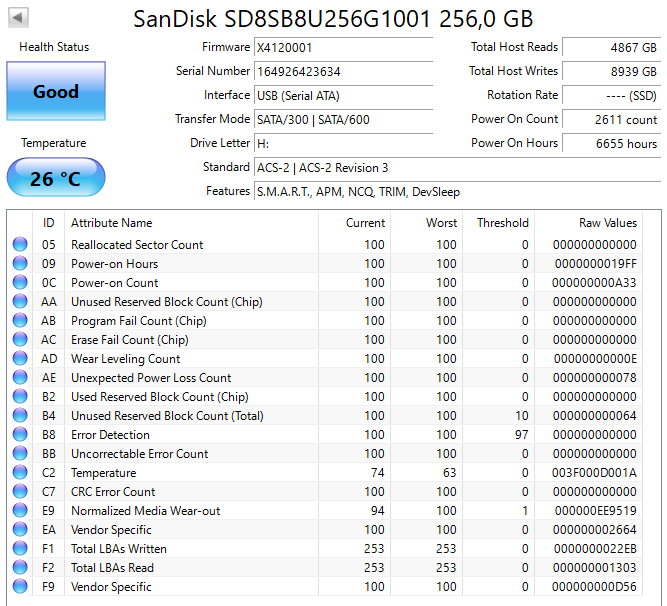Click status orb for Temperature attribute row

20,473
